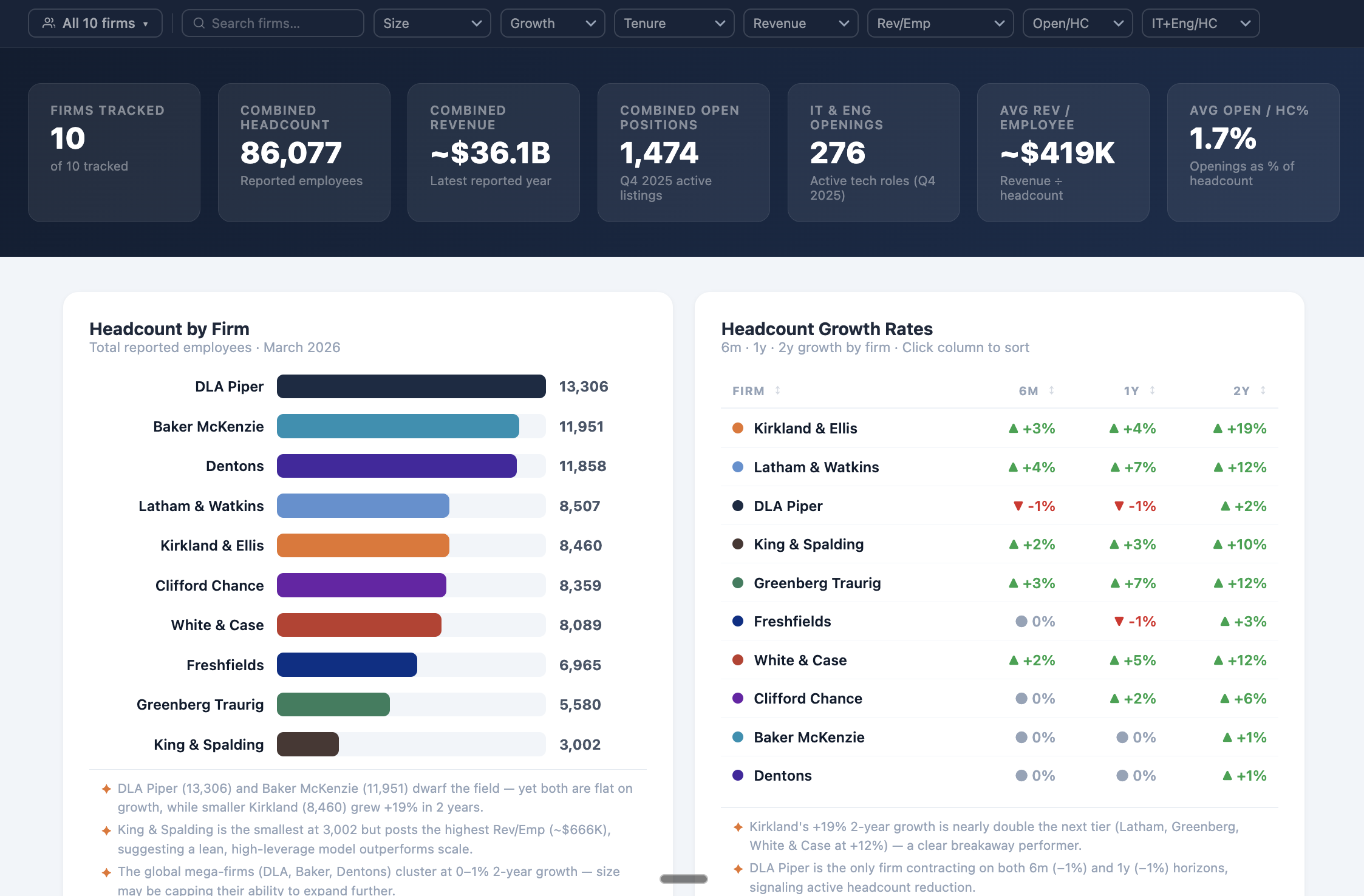Click the people icon beside All 10 firms

tap(49, 23)
